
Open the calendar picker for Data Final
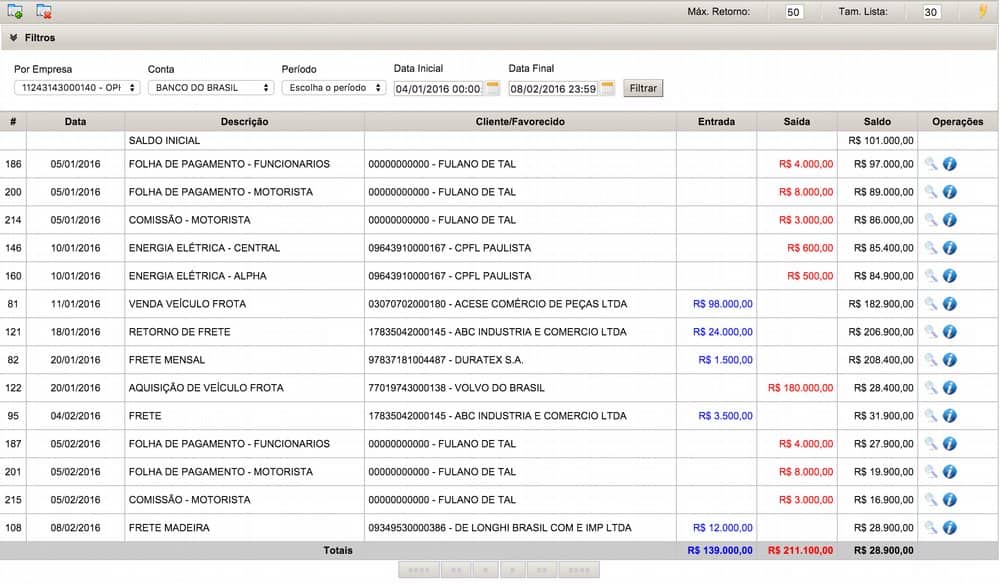click(x=608, y=87)
